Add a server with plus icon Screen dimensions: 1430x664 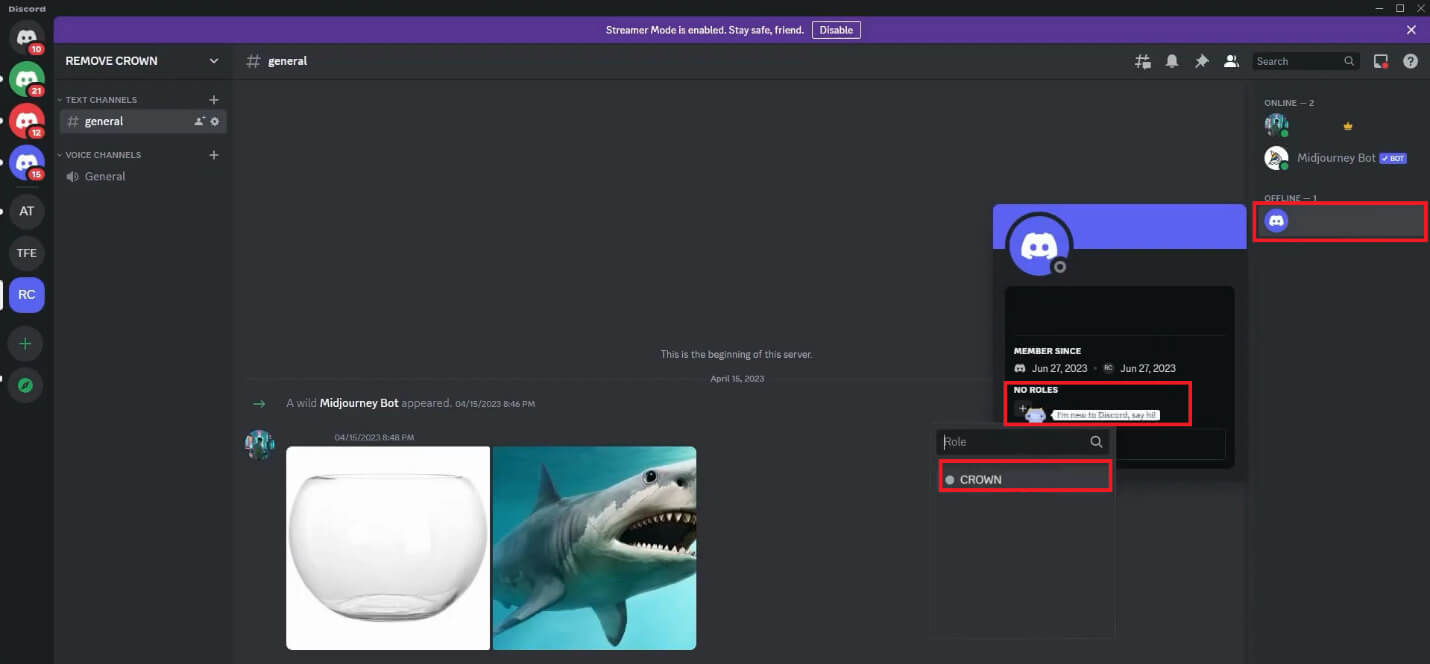pyautogui.click(x=26, y=343)
